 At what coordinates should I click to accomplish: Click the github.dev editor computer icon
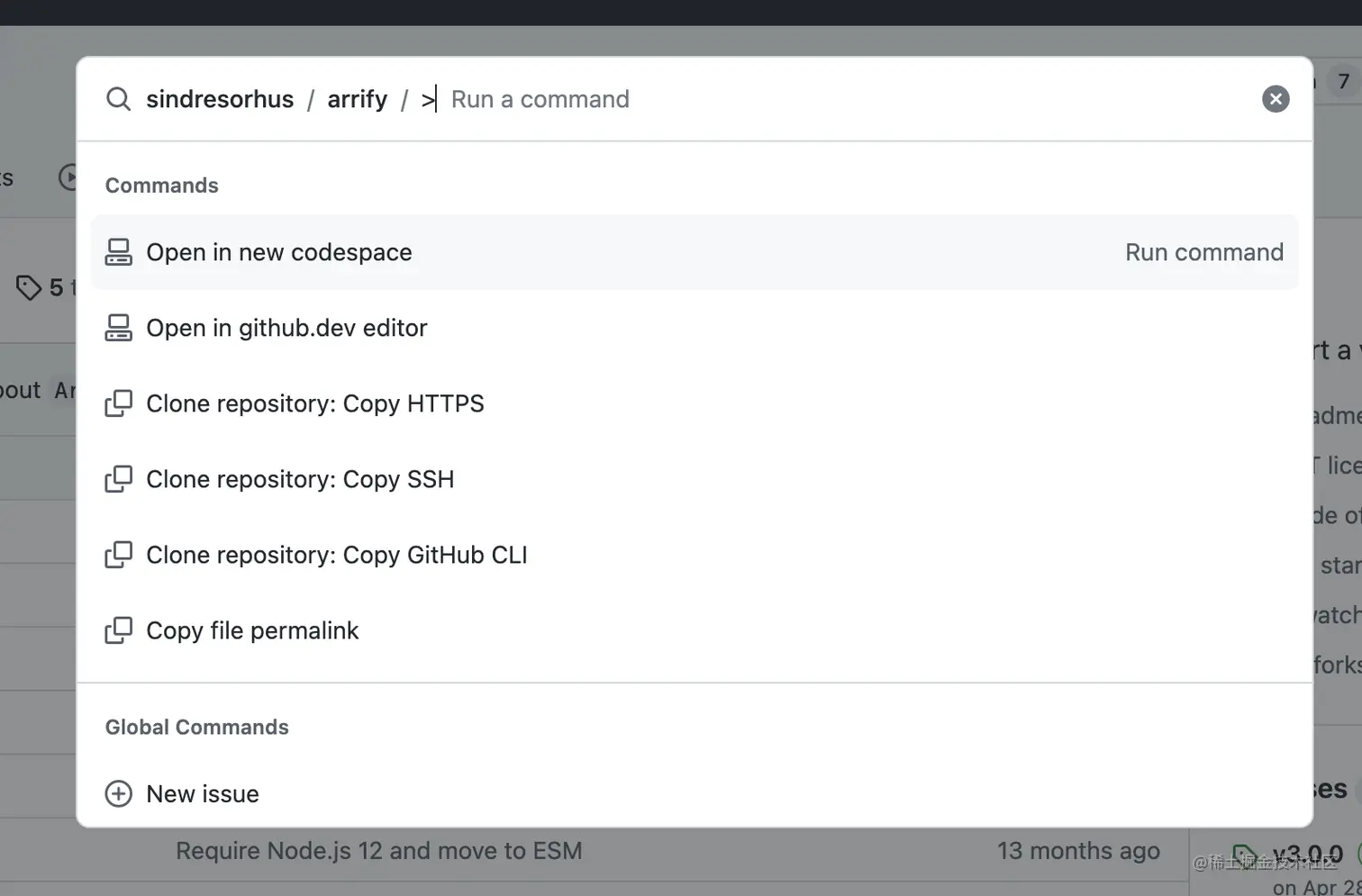tap(118, 328)
